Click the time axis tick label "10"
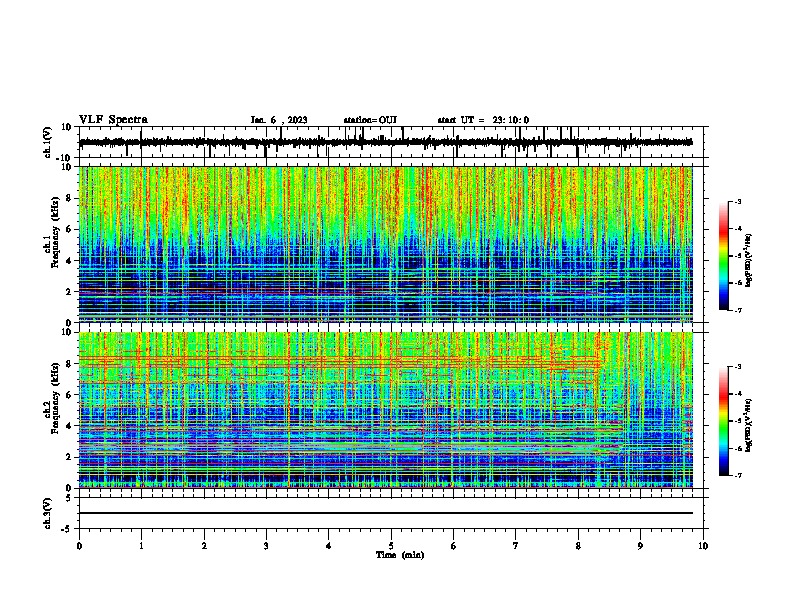The image size is (792, 612). click(703, 546)
